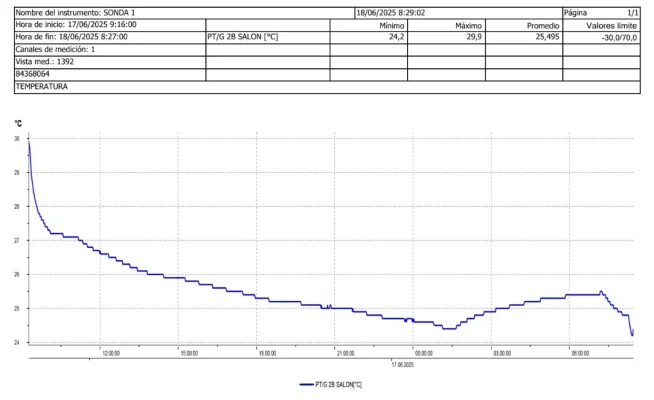
Task: Click the x-axis time label '06:00:00'
Action: [x=580, y=353]
